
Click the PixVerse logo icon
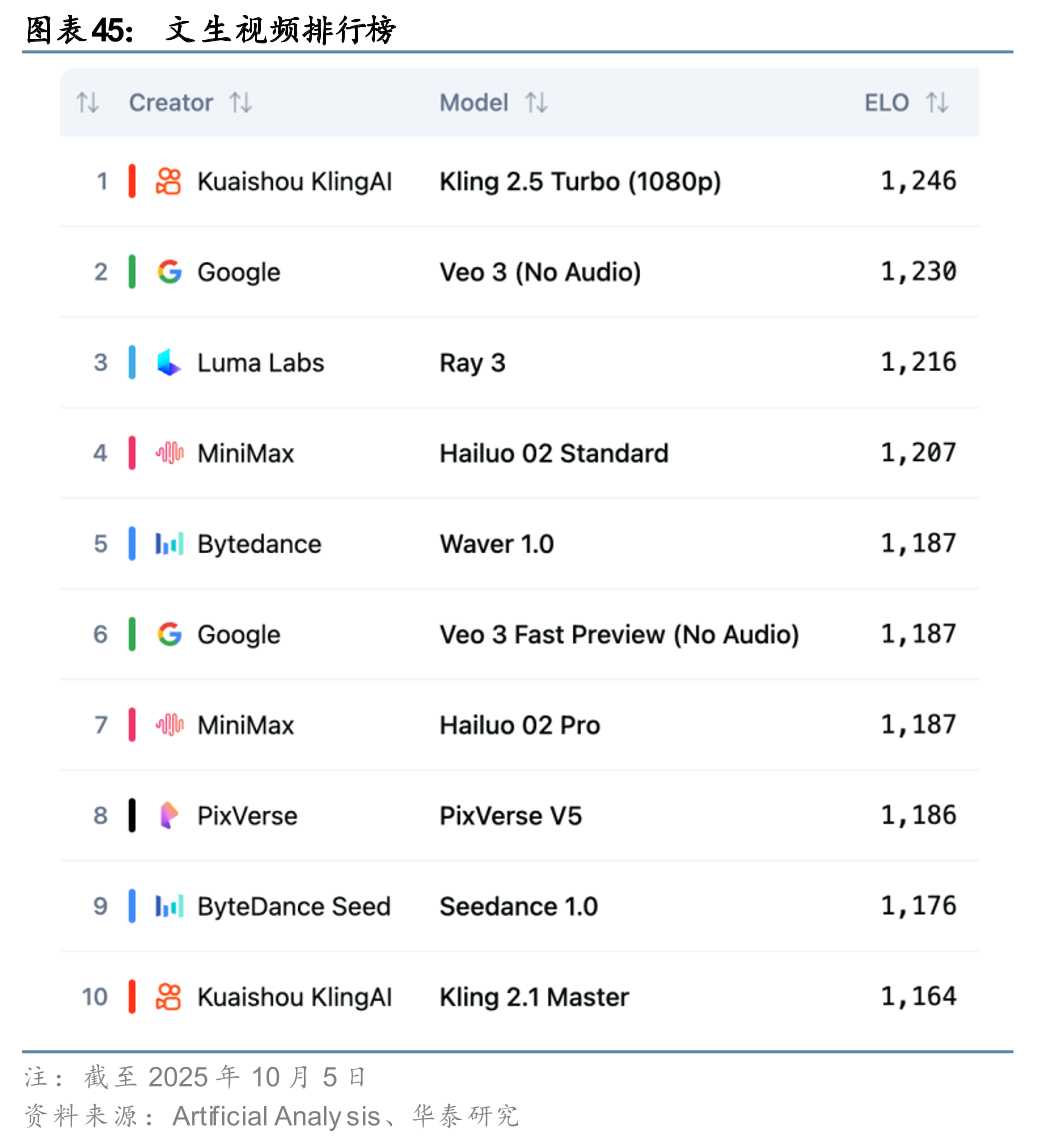pos(169,815)
